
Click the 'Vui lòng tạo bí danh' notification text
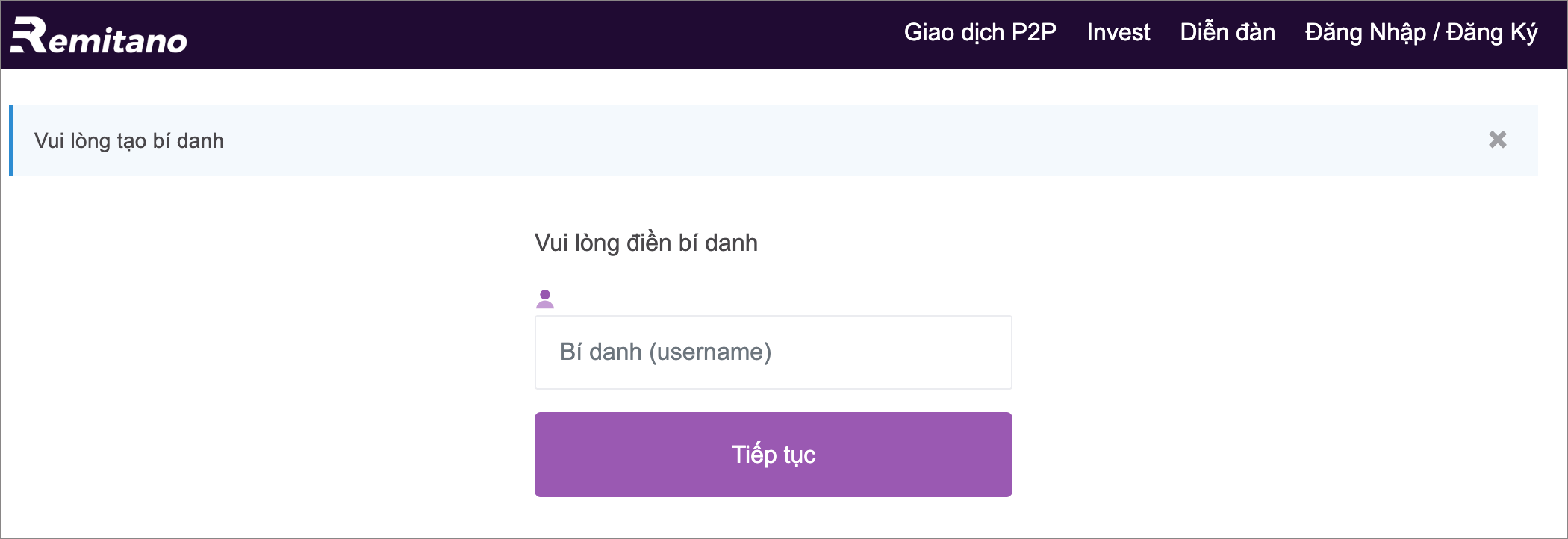point(128,141)
